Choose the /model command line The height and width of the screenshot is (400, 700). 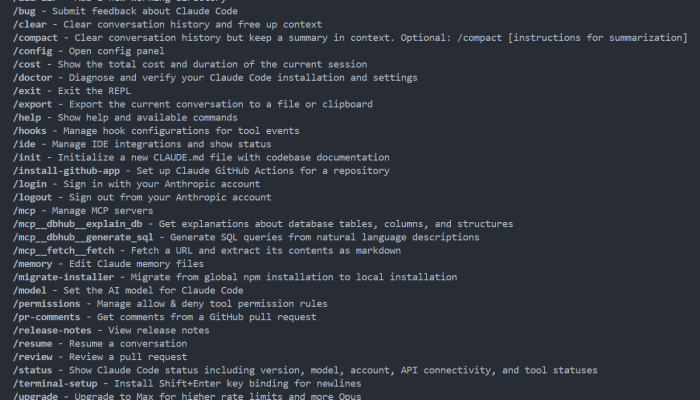[x=128, y=291]
